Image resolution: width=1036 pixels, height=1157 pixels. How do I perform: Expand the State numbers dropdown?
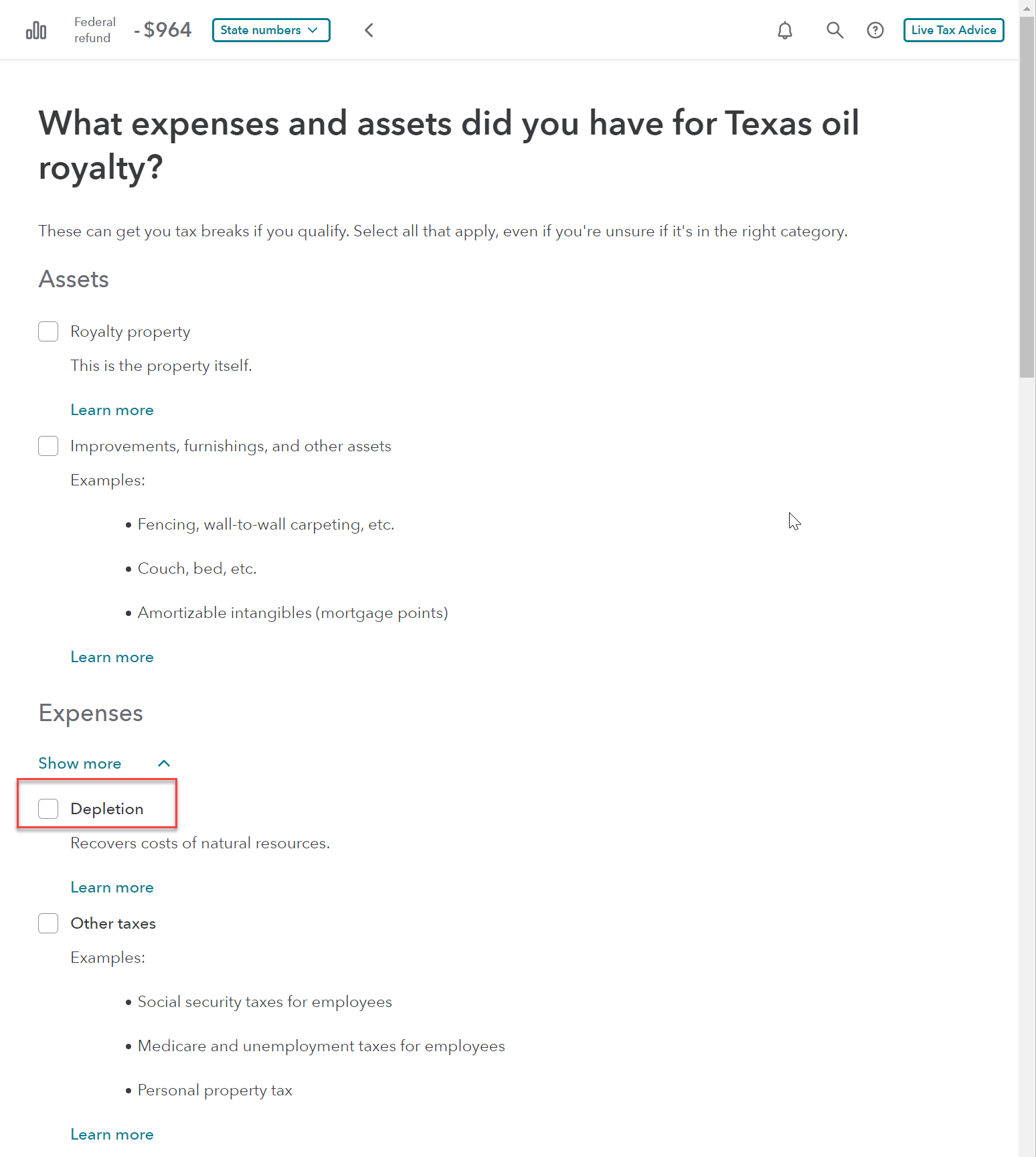(271, 30)
